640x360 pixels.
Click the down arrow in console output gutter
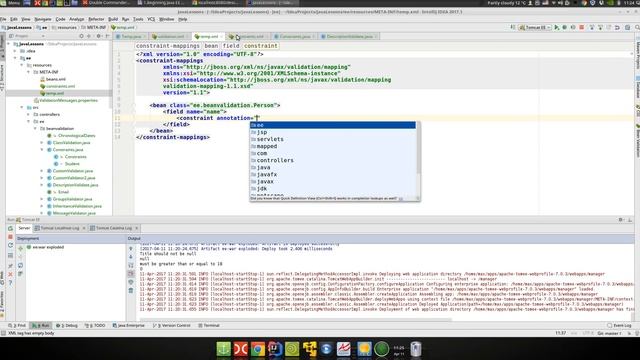point(131,257)
